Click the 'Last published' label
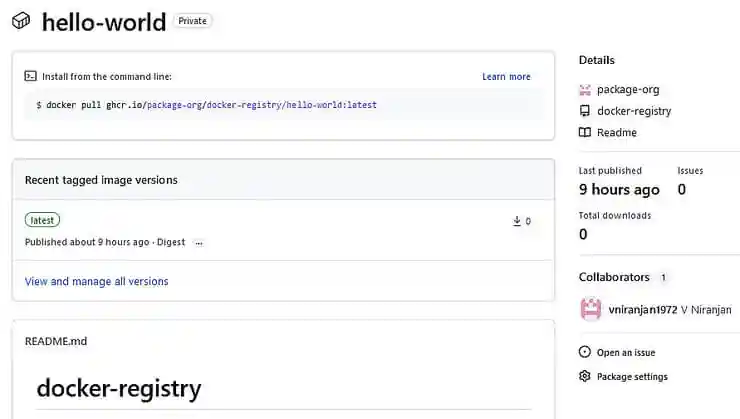Viewport: 740px width, 419px height. 610,171
